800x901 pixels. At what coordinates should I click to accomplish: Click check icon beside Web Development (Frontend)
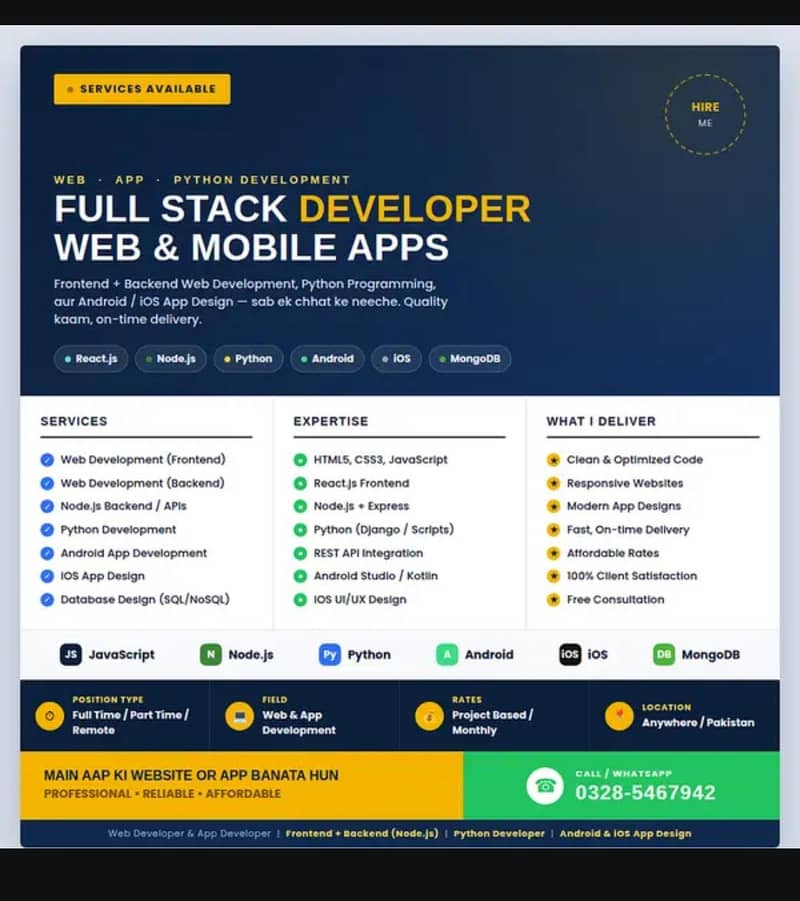(x=47, y=460)
